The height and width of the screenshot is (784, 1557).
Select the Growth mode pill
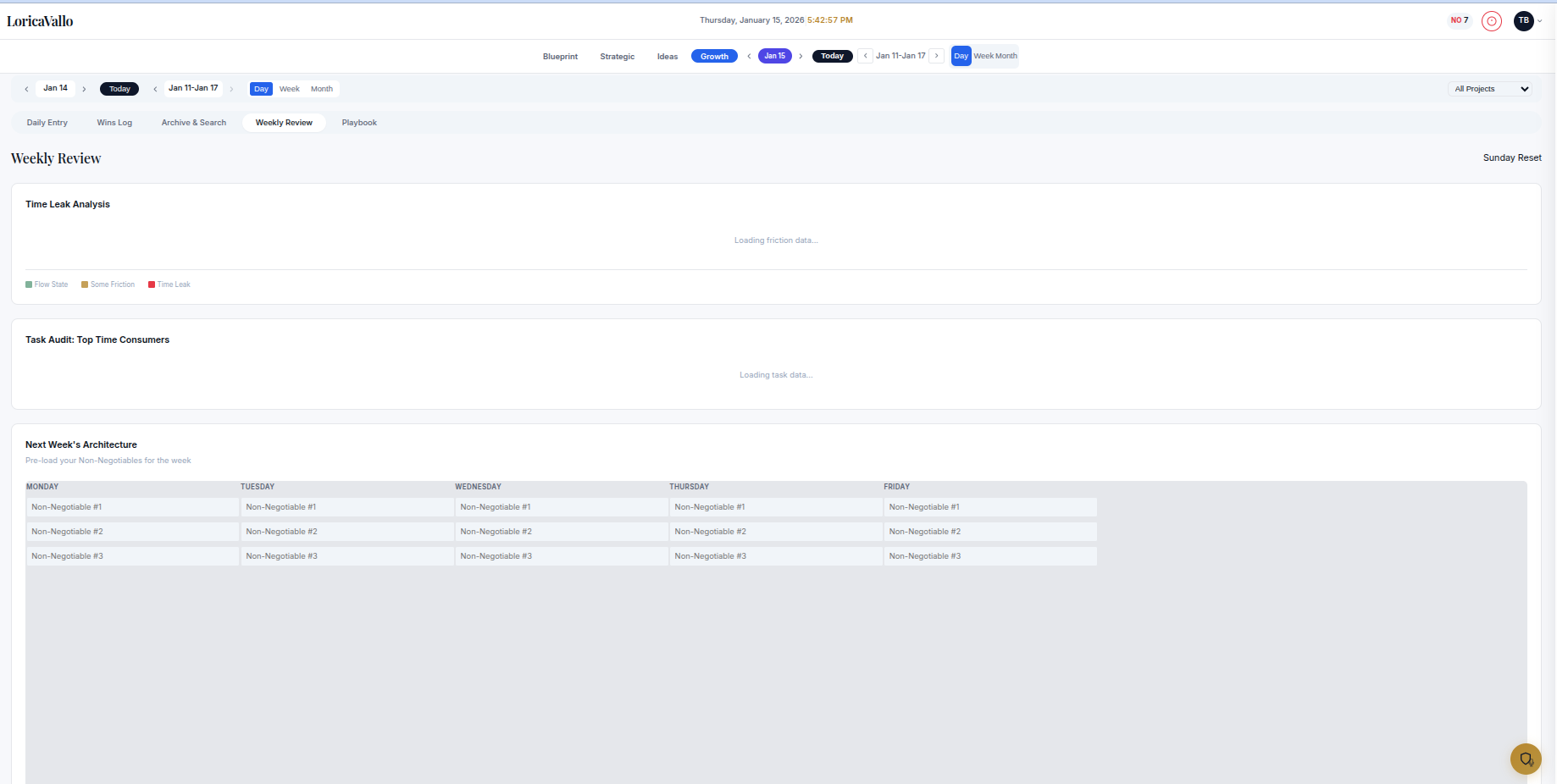714,56
